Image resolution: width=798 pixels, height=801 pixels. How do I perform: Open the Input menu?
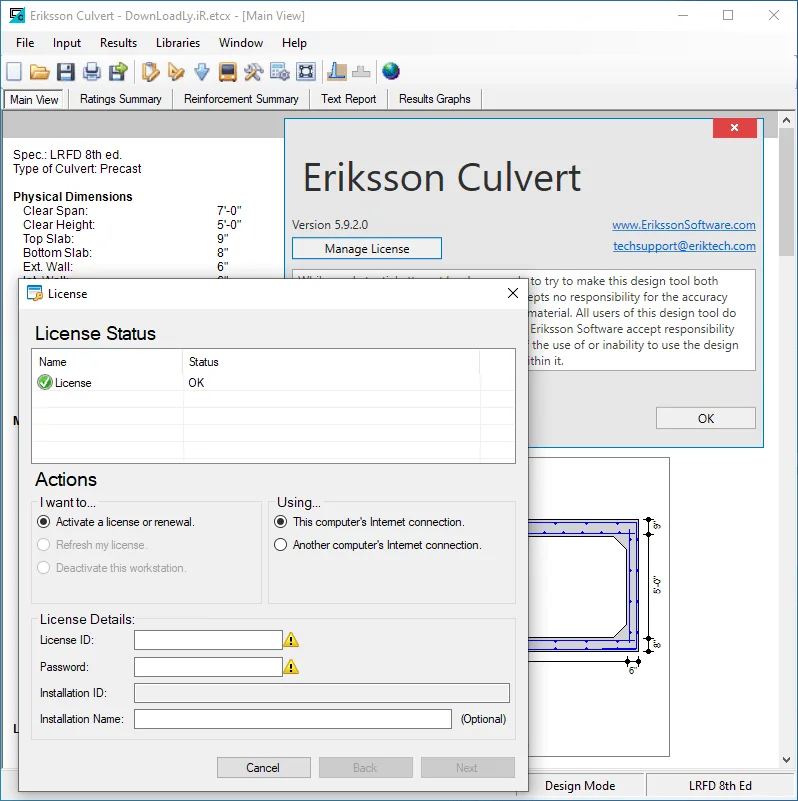[67, 43]
